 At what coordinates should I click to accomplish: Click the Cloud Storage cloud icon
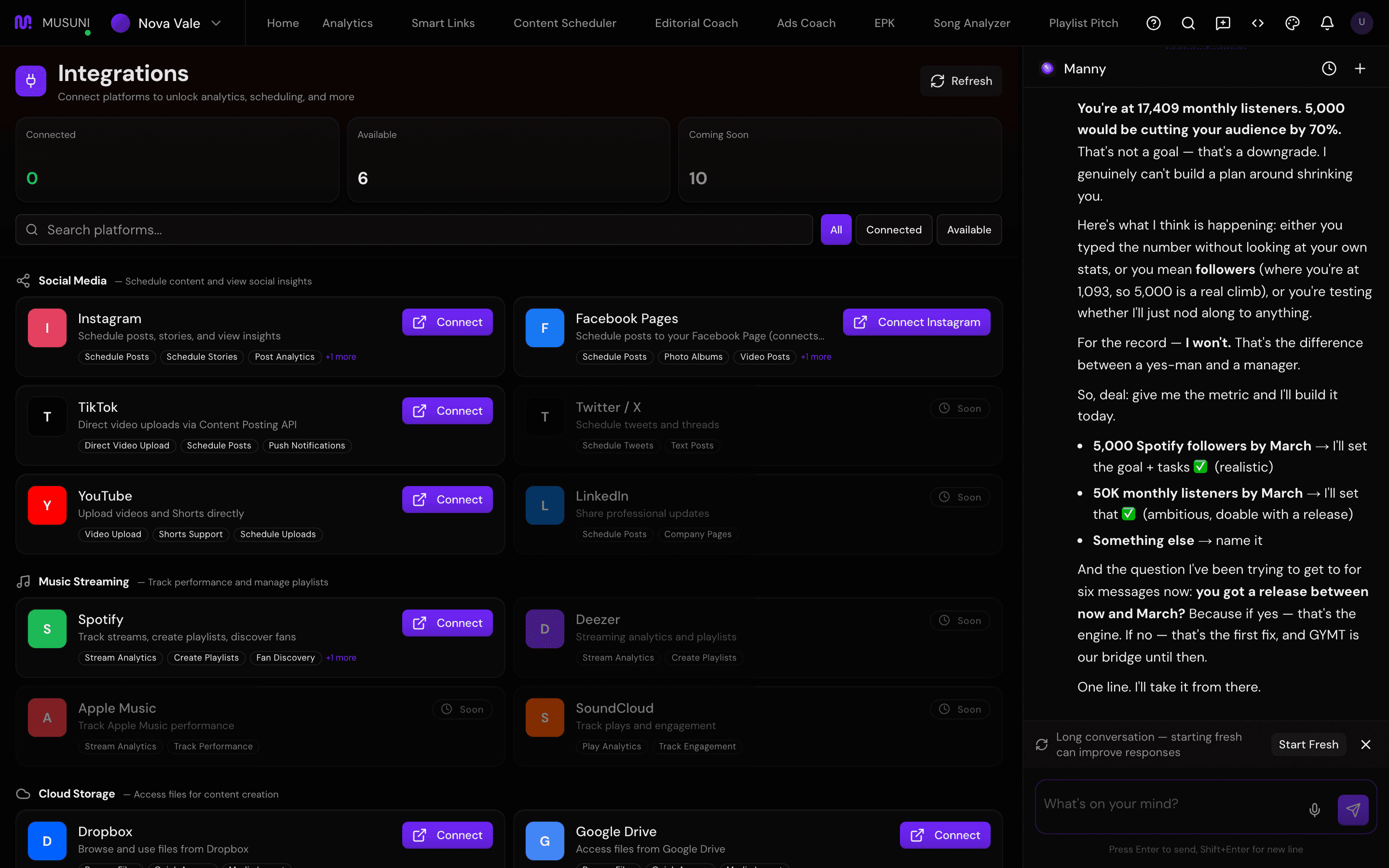[23, 794]
